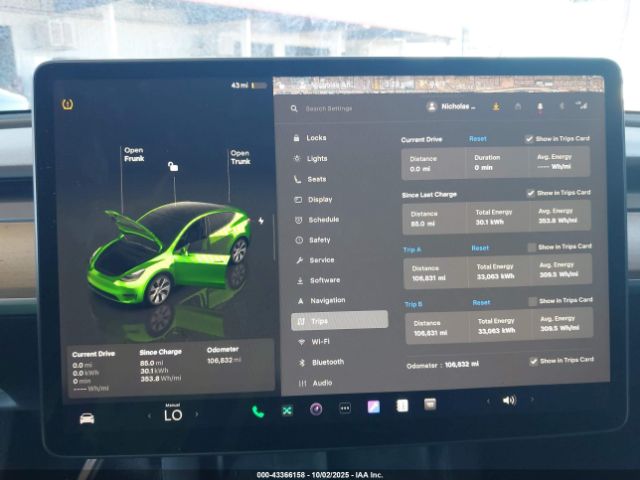640x480 pixels.
Task: Open the calendar app icon
Action: point(430,404)
